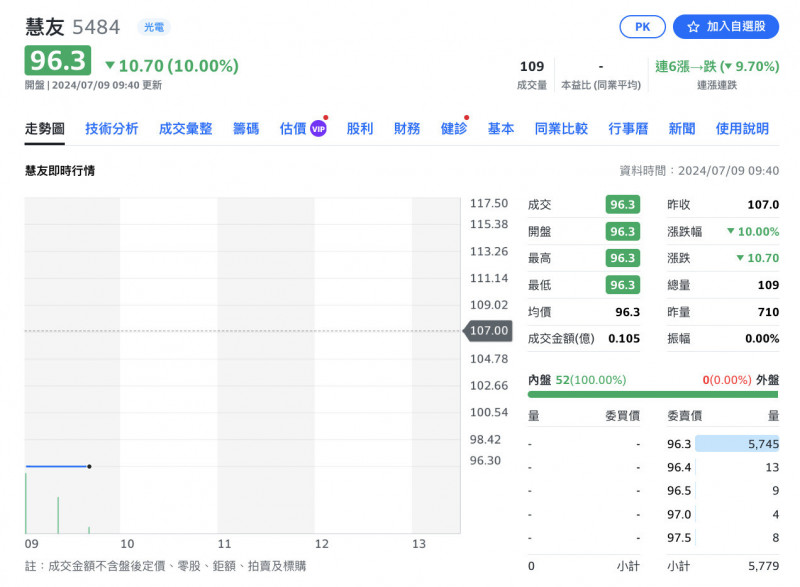800x587 pixels.
Task: Click the 107.00 previous close marker
Action: click(488, 330)
